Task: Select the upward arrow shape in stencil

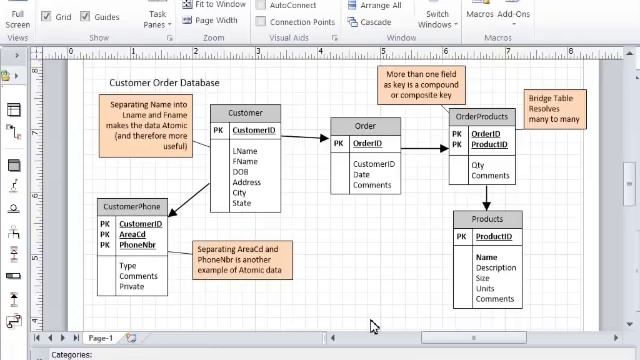Action: [14, 299]
